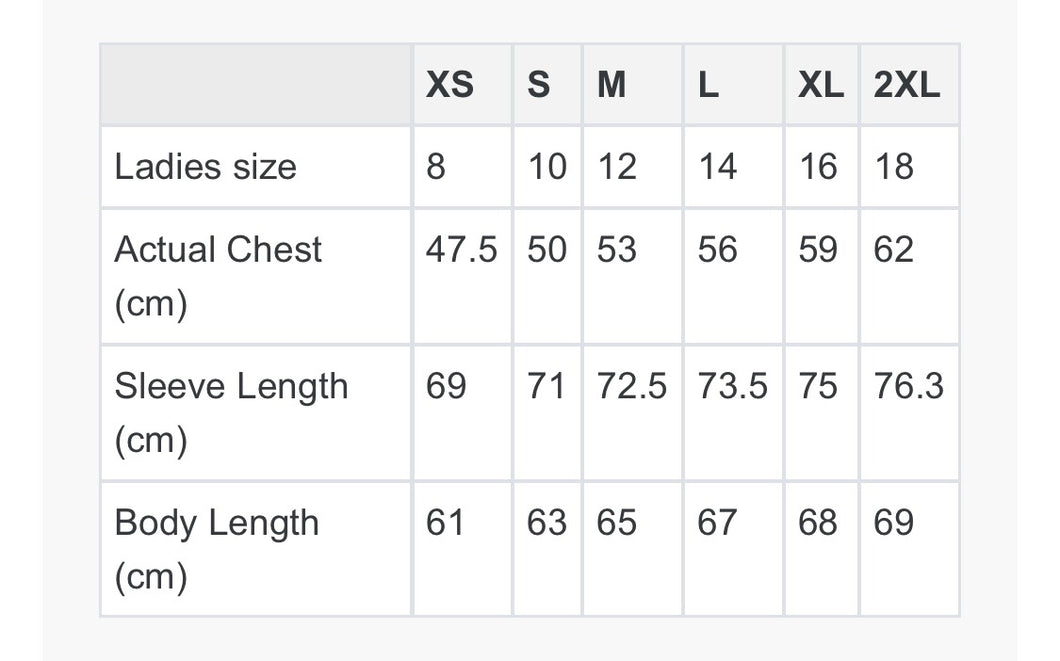The image size is (1060, 661).
Task: Select the XS column header
Action: pyautogui.click(x=462, y=85)
